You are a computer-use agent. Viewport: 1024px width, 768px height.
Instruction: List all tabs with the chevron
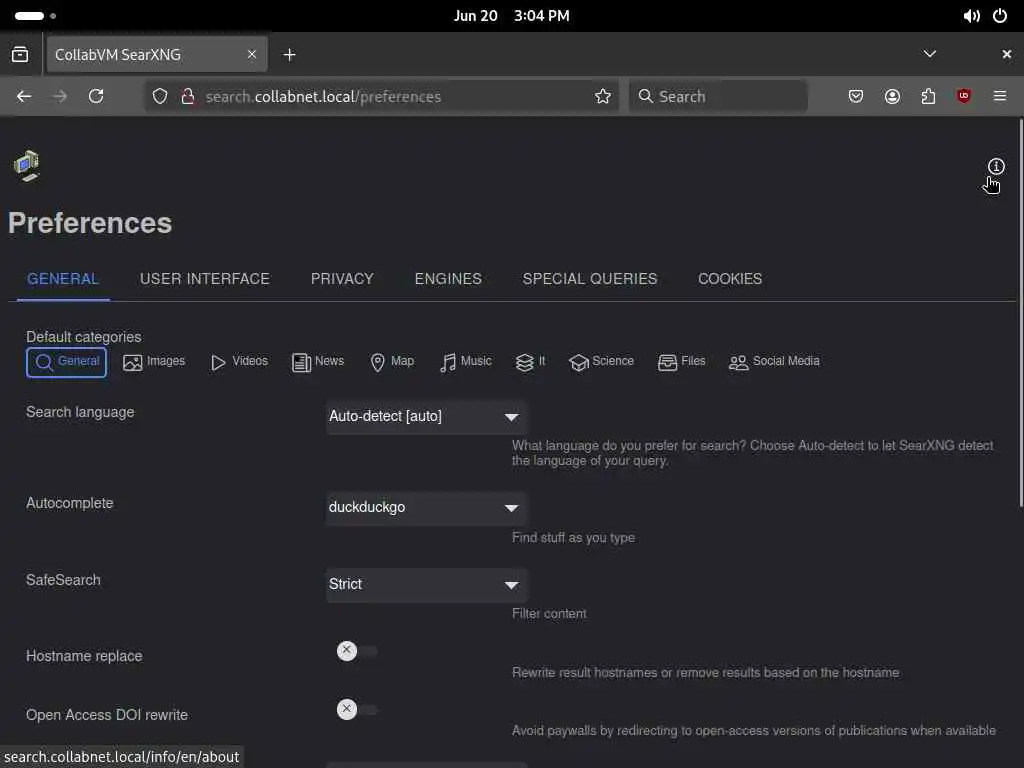[x=929, y=54]
